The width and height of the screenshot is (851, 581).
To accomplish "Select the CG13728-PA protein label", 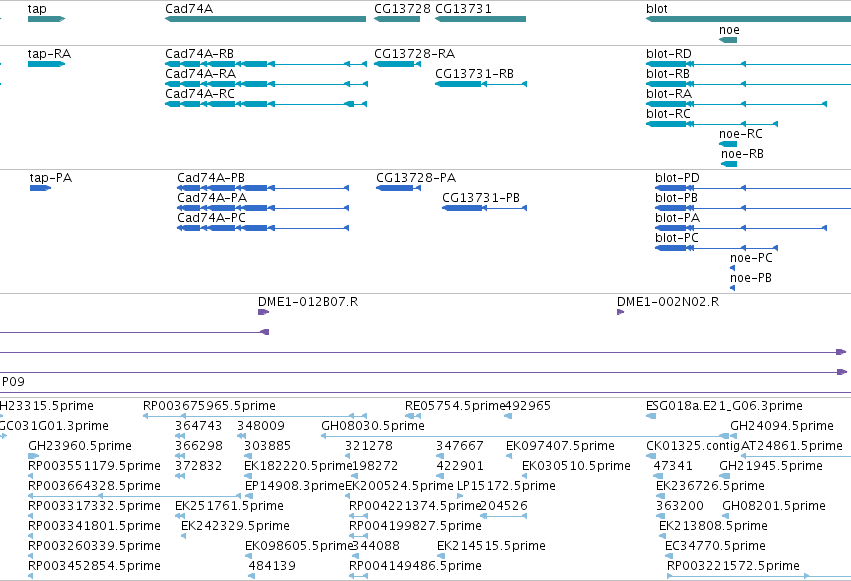I will (x=416, y=178).
